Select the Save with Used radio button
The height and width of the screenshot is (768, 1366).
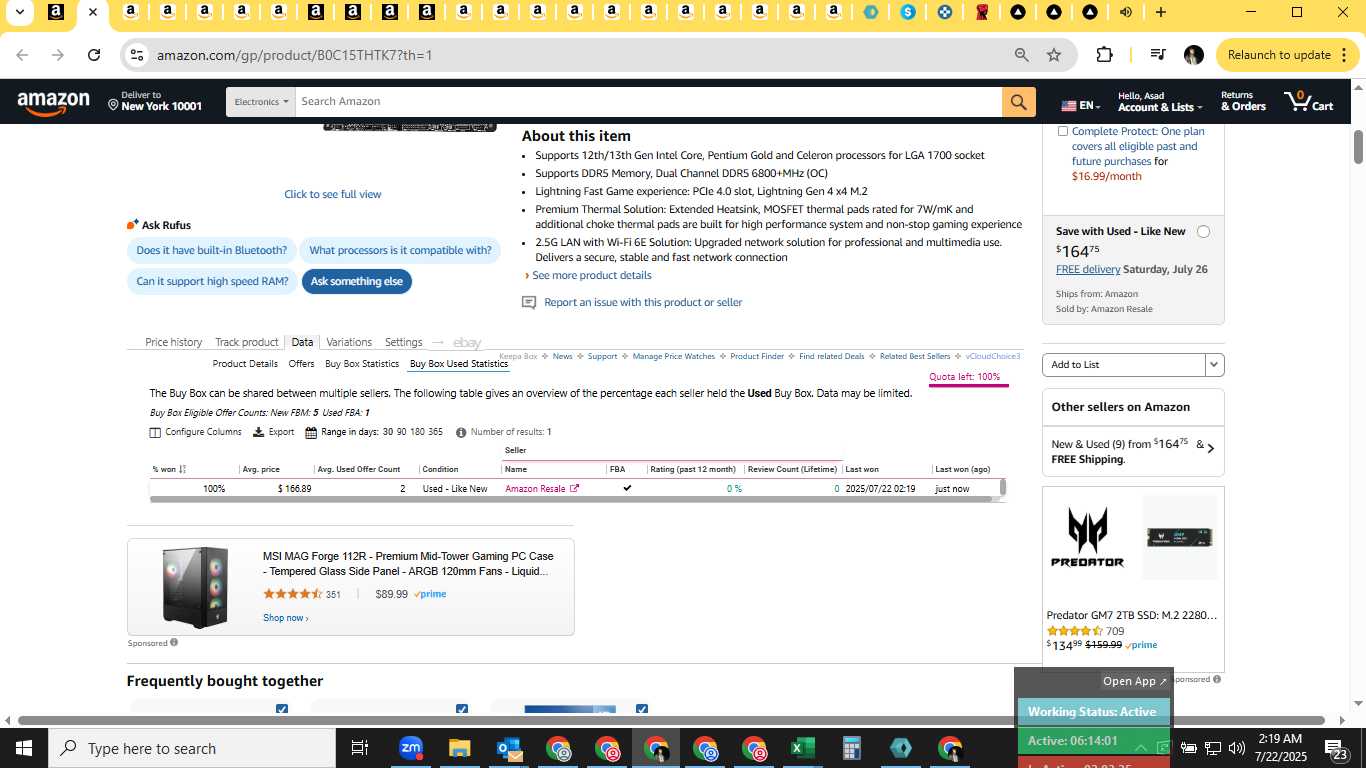[1203, 231]
